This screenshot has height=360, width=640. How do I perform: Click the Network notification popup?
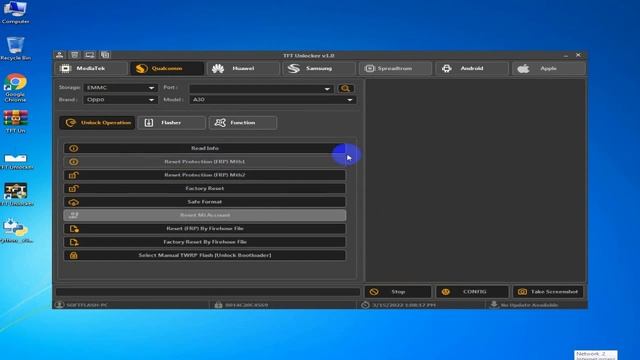596,355
